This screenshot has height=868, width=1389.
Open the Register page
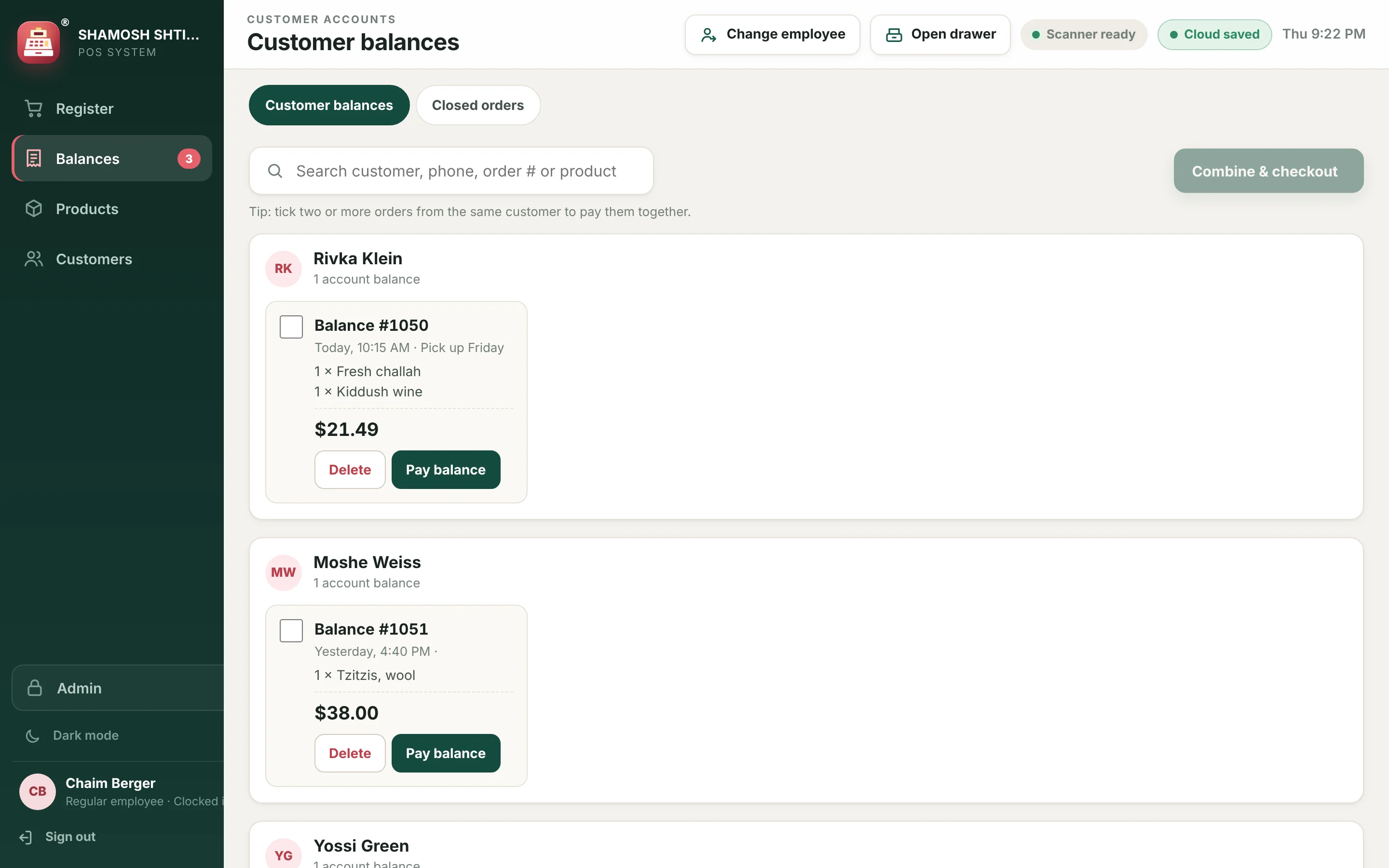112,108
